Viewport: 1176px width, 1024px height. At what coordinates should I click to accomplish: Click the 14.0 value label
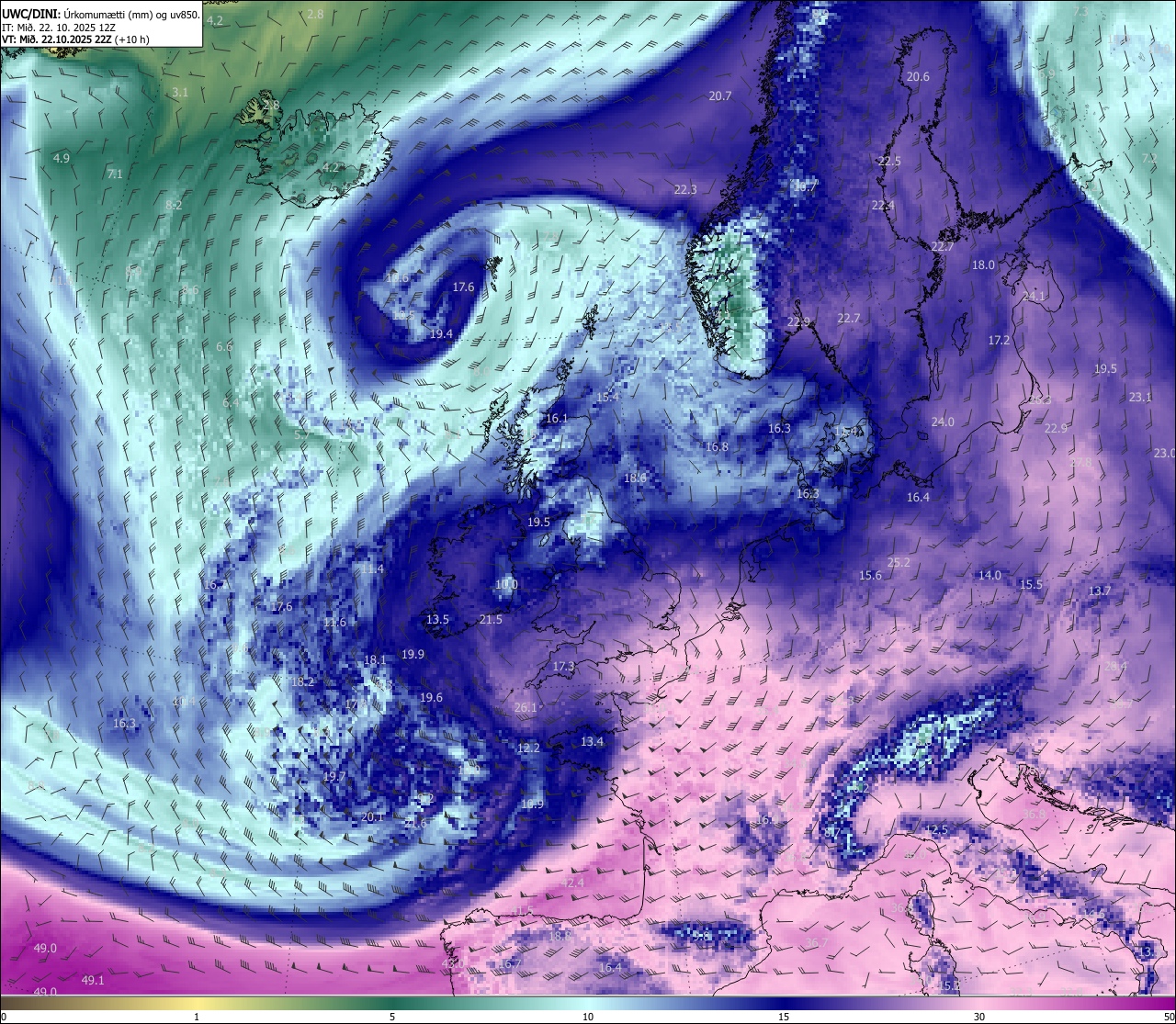(x=989, y=576)
